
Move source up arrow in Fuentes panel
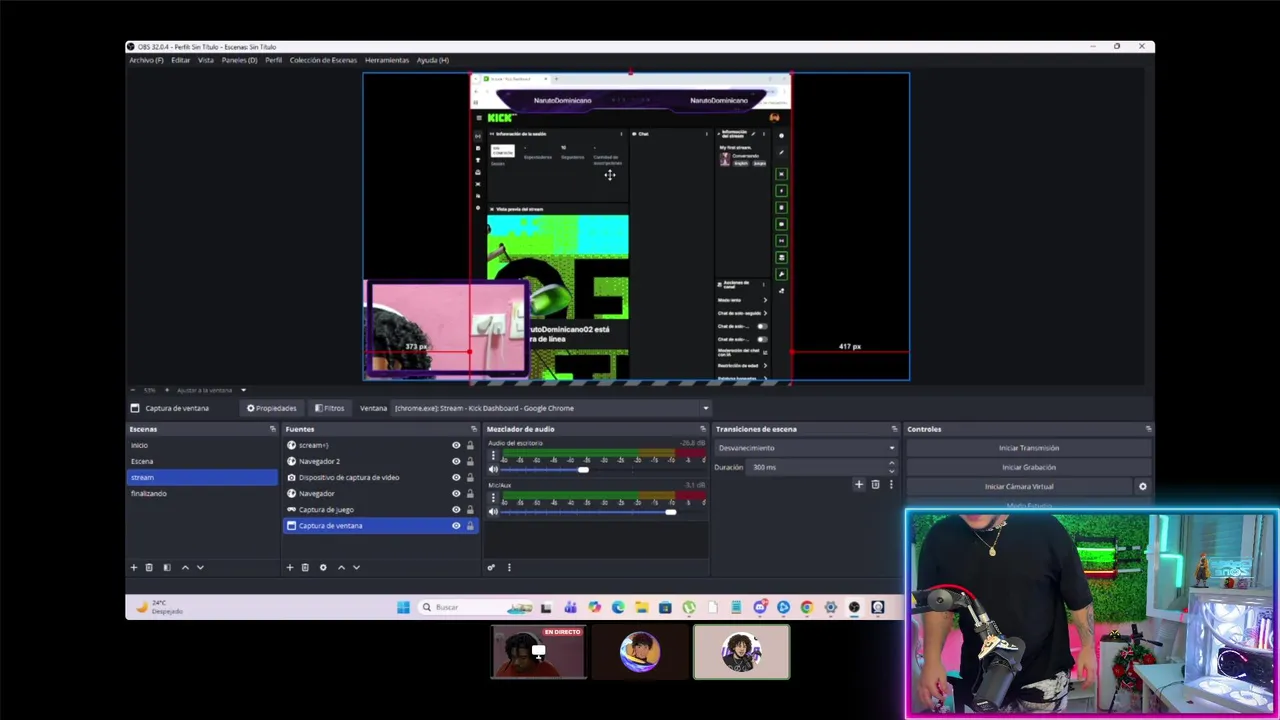pos(341,567)
